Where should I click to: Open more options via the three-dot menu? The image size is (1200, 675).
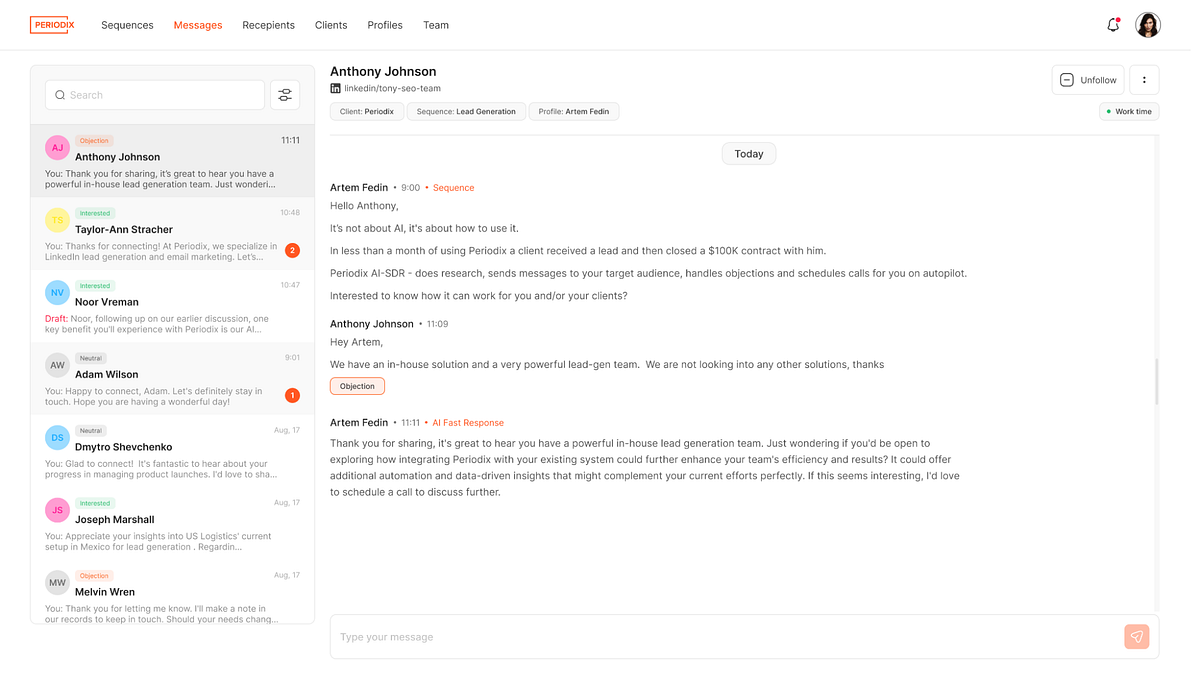1144,79
